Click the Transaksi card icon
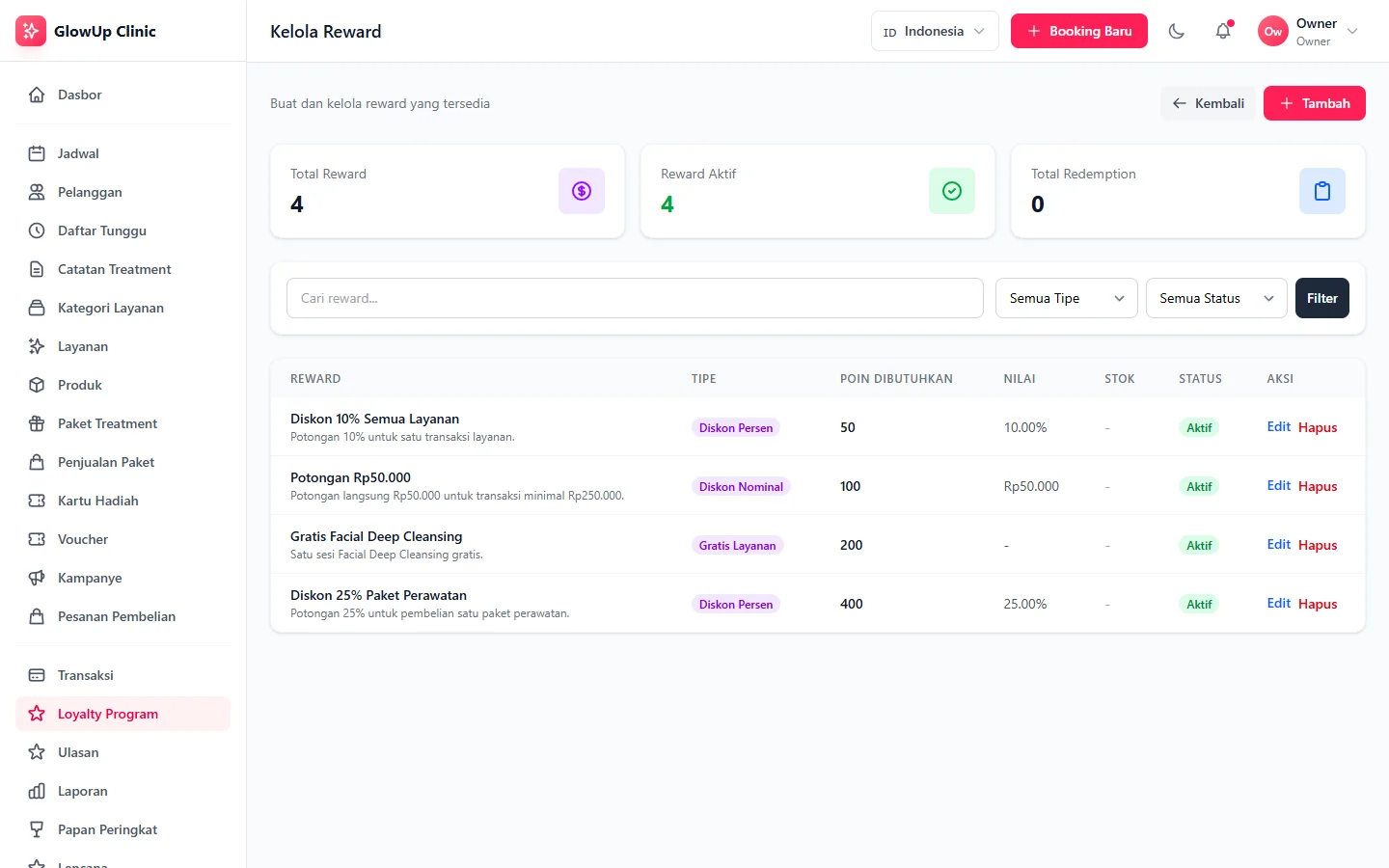 (x=37, y=675)
